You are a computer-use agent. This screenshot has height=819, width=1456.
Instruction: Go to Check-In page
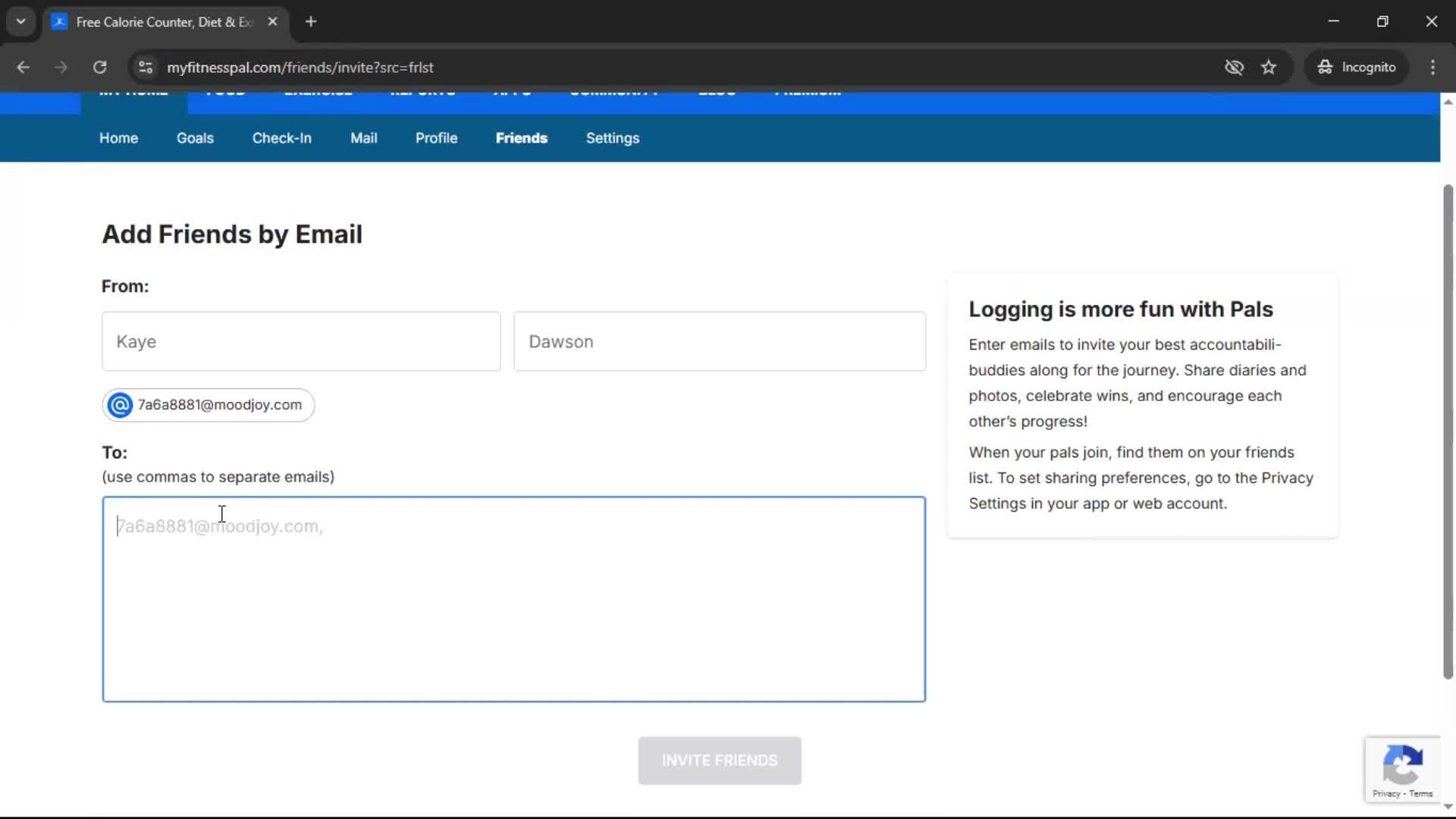282,138
